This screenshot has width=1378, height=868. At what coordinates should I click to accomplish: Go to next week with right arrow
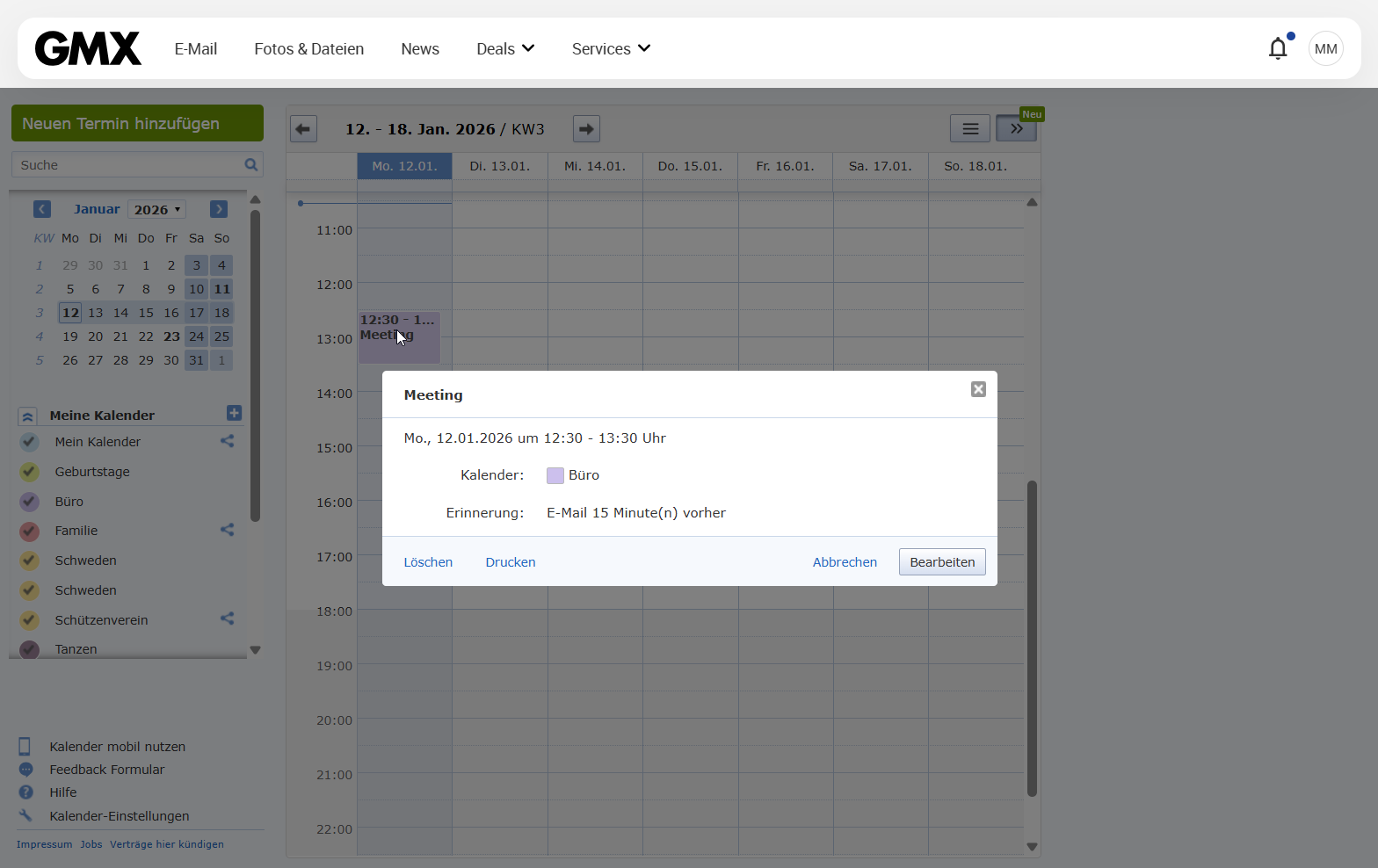pyautogui.click(x=586, y=129)
